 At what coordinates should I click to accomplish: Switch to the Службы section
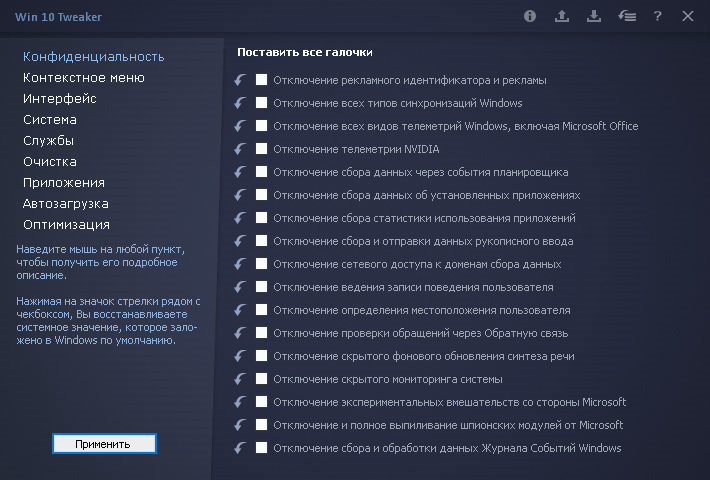click(x=48, y=140)
